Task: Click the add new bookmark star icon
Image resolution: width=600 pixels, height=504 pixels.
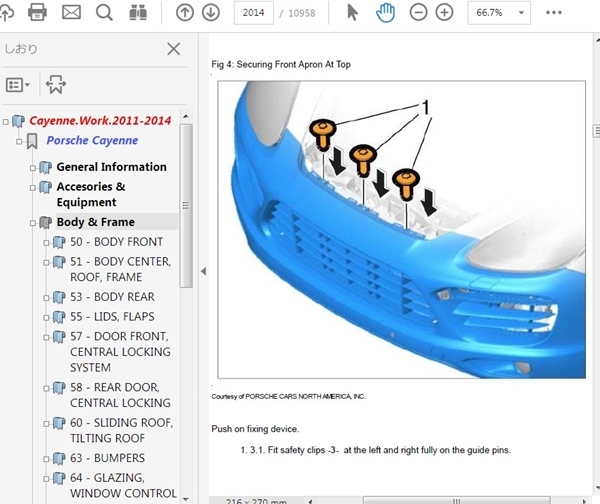Action: (x=55, y=85)
